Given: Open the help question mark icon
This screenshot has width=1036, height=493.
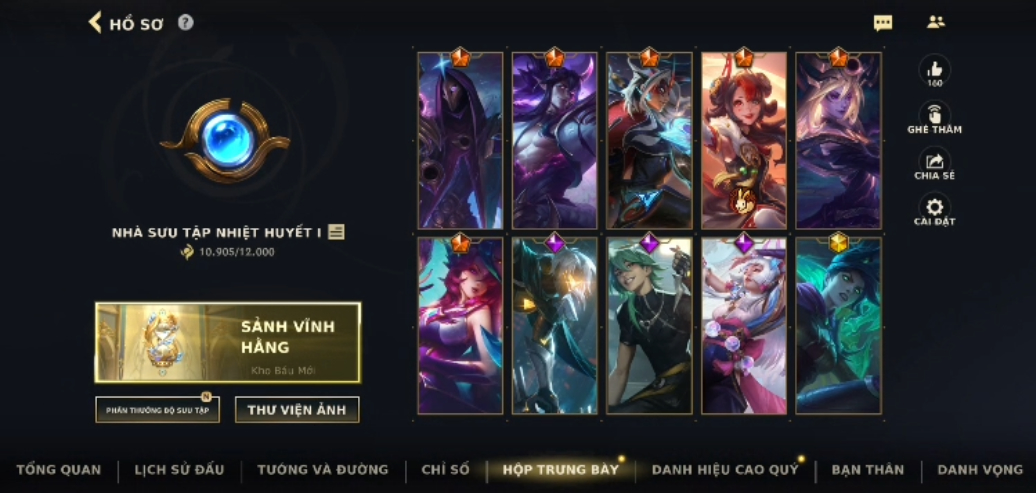Looking at the screenshot, I should (x=186, y=23).
